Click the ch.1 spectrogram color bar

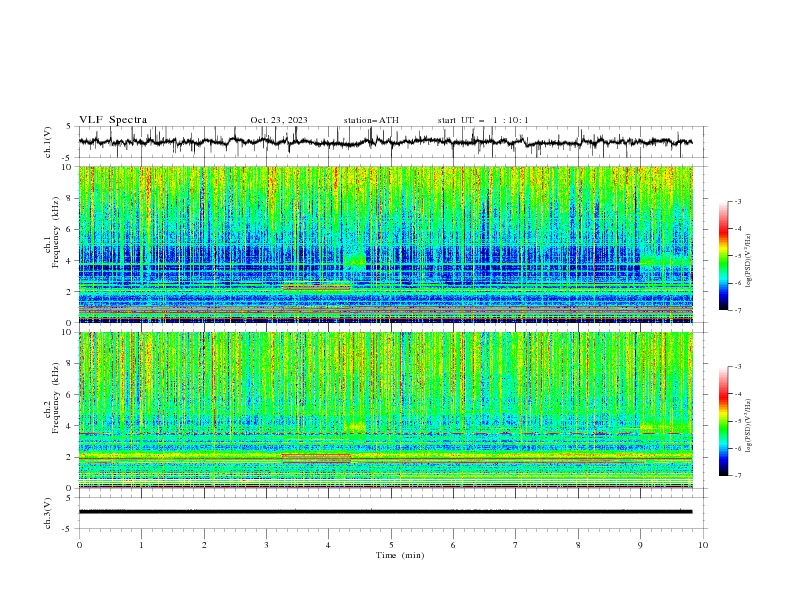[723, 256]
